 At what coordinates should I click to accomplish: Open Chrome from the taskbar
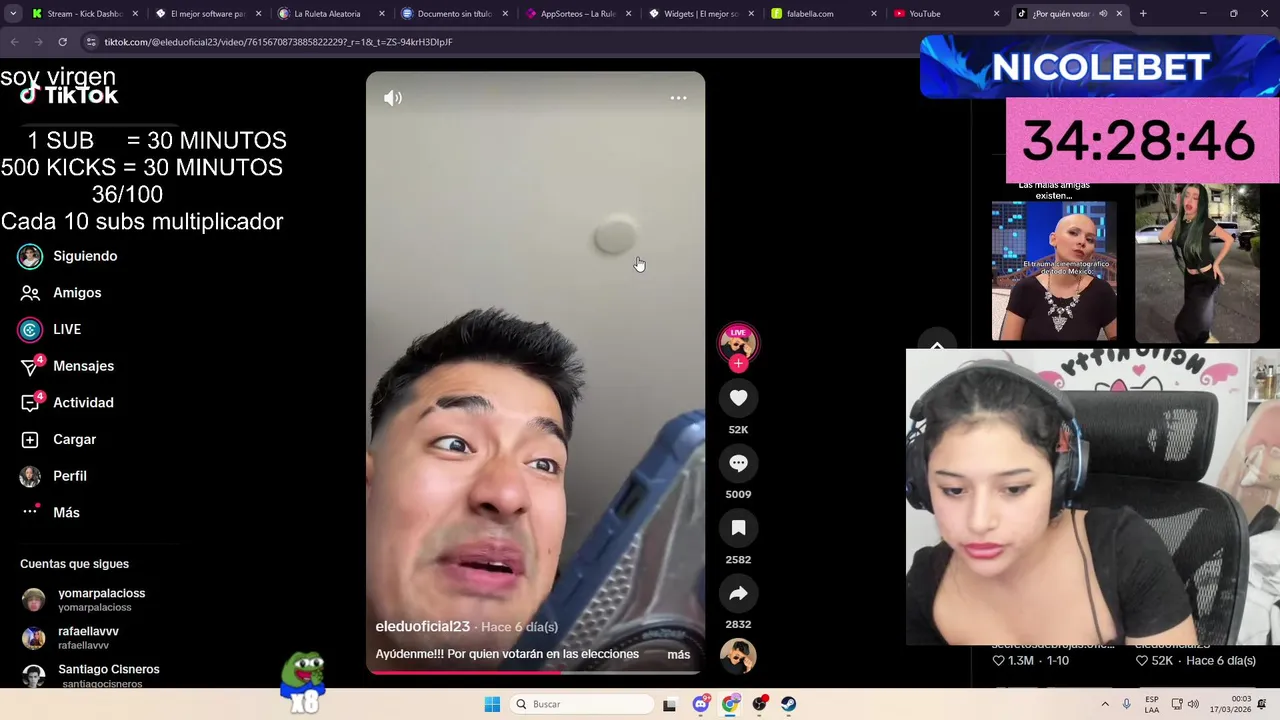(x=731, y=704)
